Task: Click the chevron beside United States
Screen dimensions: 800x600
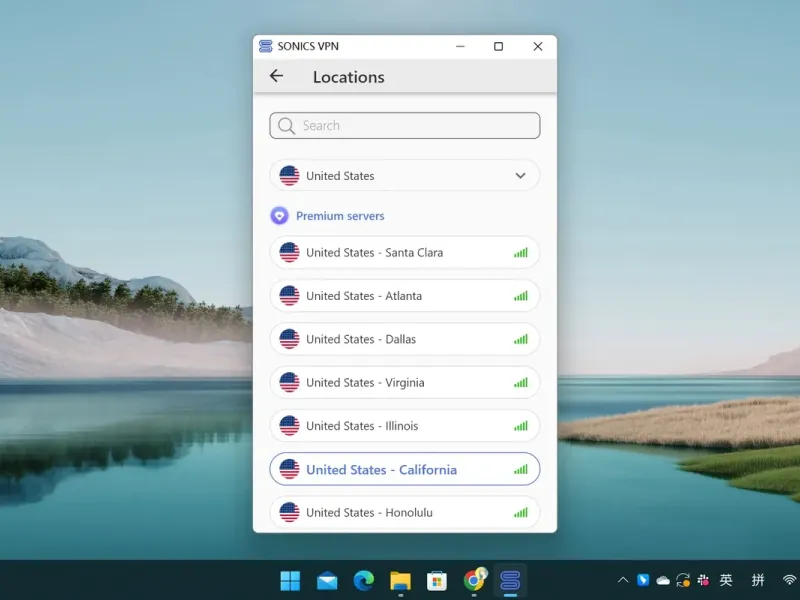Action: pyautogui.click(x=520, y=176)
